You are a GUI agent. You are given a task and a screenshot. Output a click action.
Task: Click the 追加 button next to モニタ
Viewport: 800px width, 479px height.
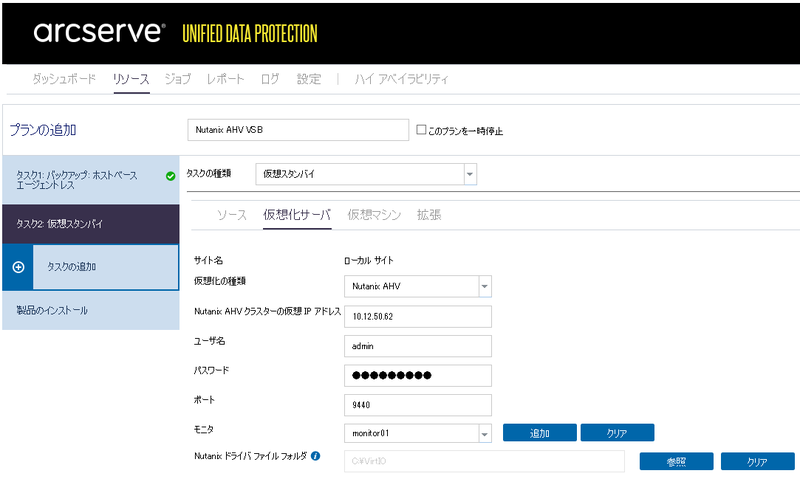pyautogui.click(x=540, y=433)
